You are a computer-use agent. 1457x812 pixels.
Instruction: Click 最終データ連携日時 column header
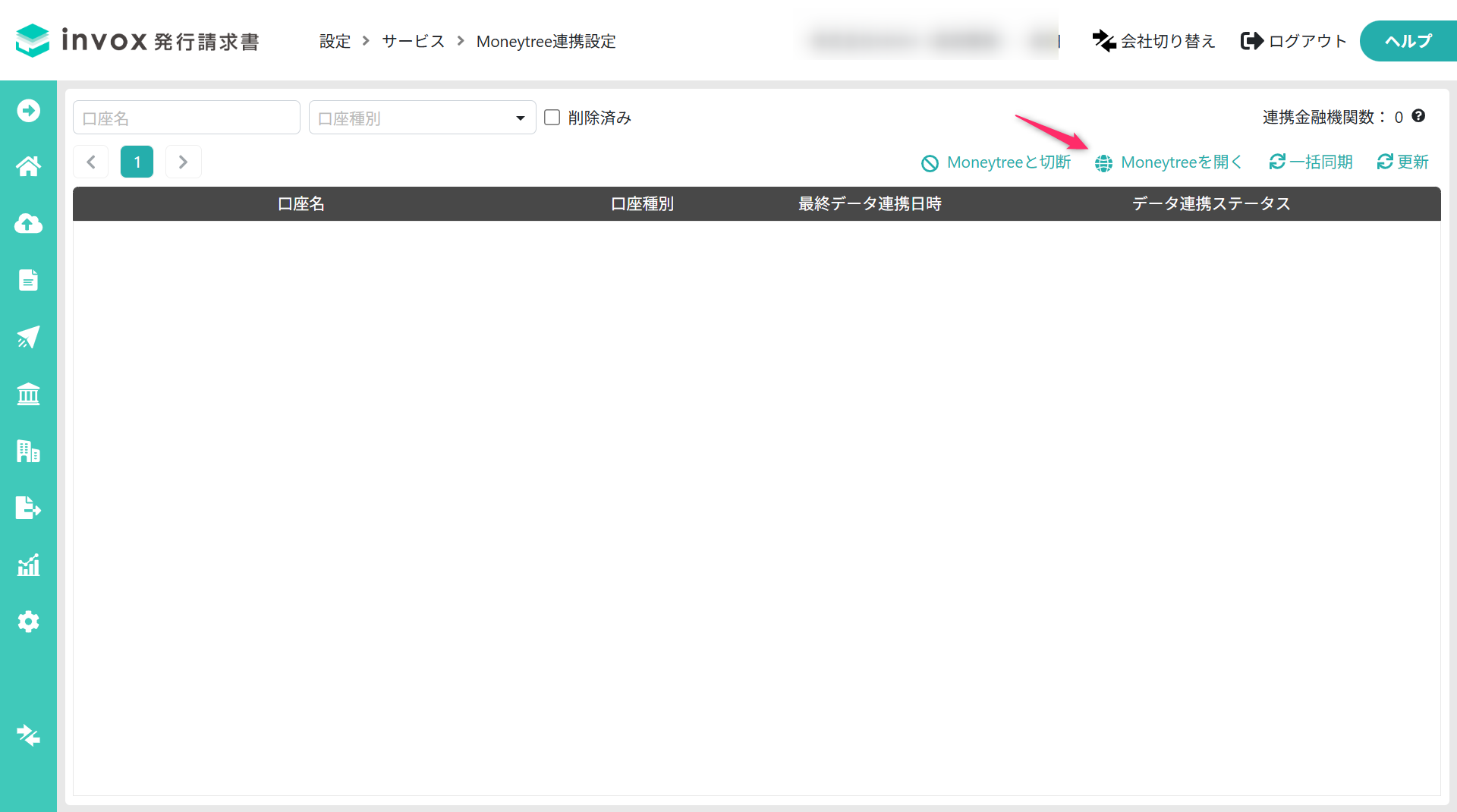pyautogui.click(x=870, y=203)
